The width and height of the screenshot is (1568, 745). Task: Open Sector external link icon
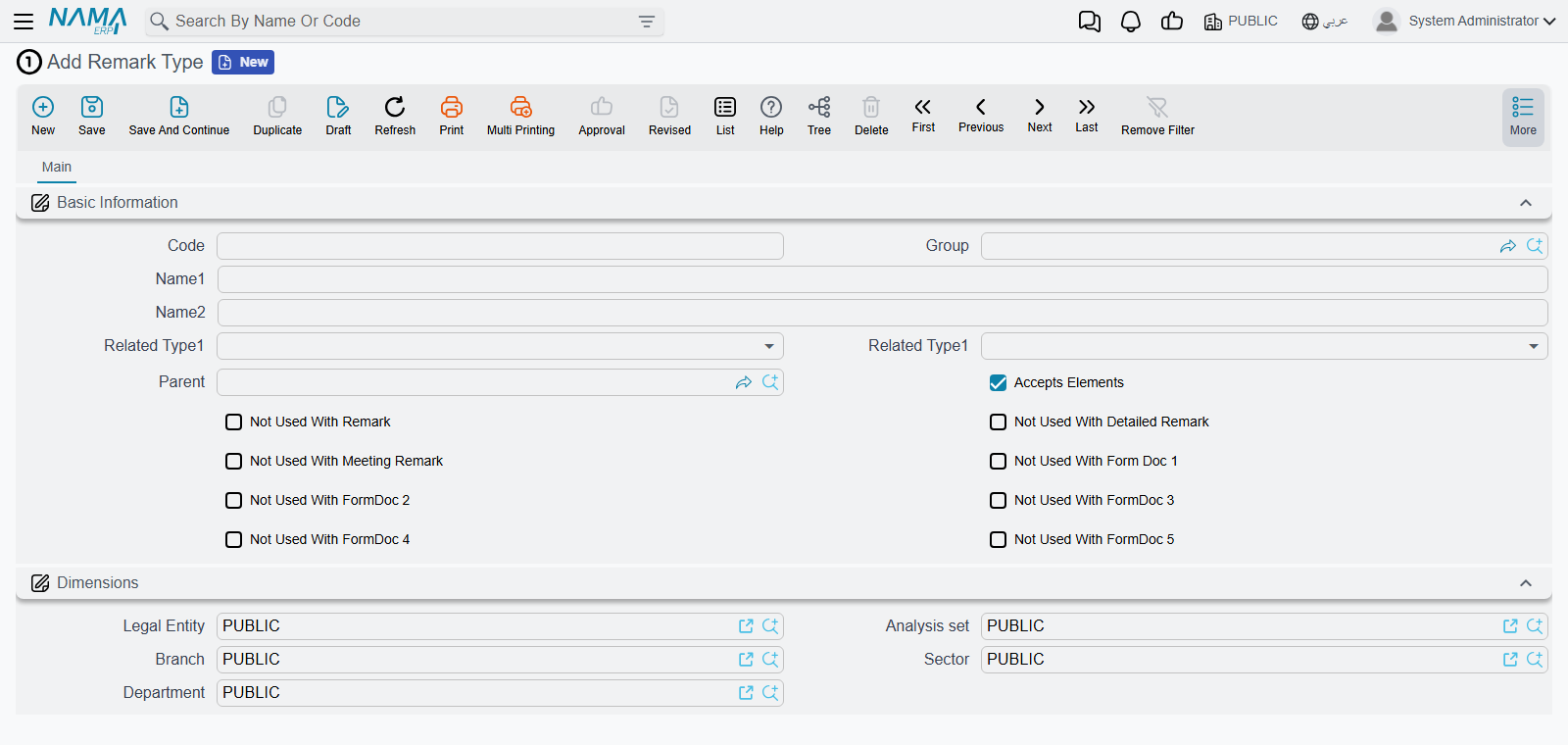[x=1510, y=660]
